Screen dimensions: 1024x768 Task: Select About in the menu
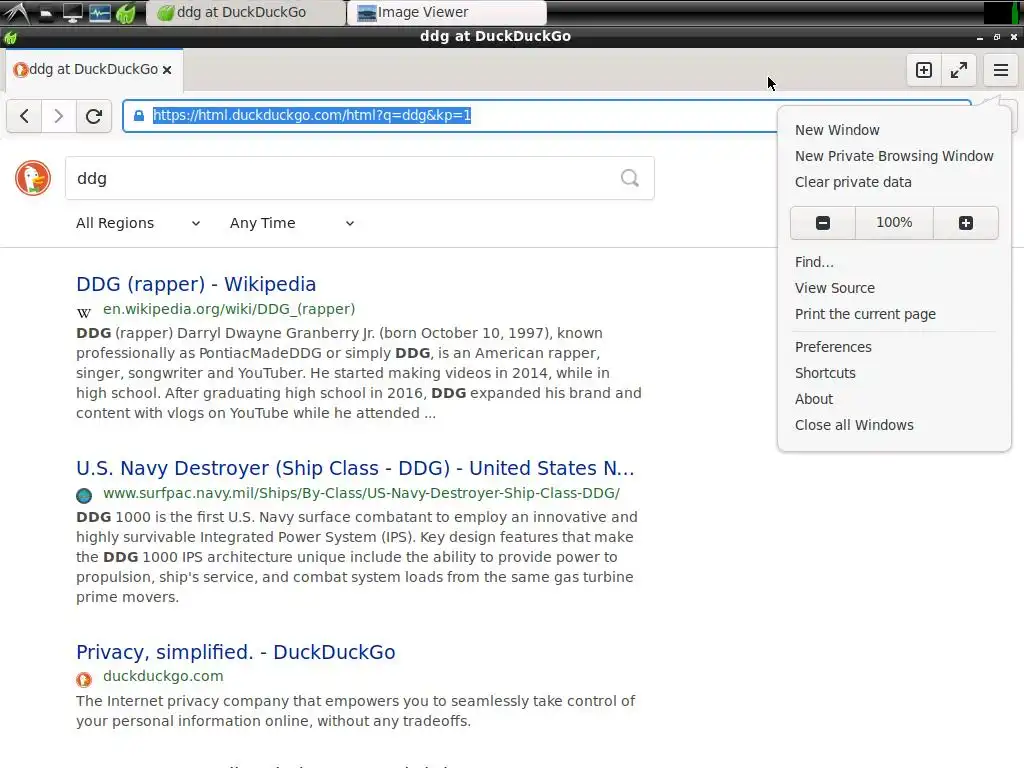tap(814, 399)
